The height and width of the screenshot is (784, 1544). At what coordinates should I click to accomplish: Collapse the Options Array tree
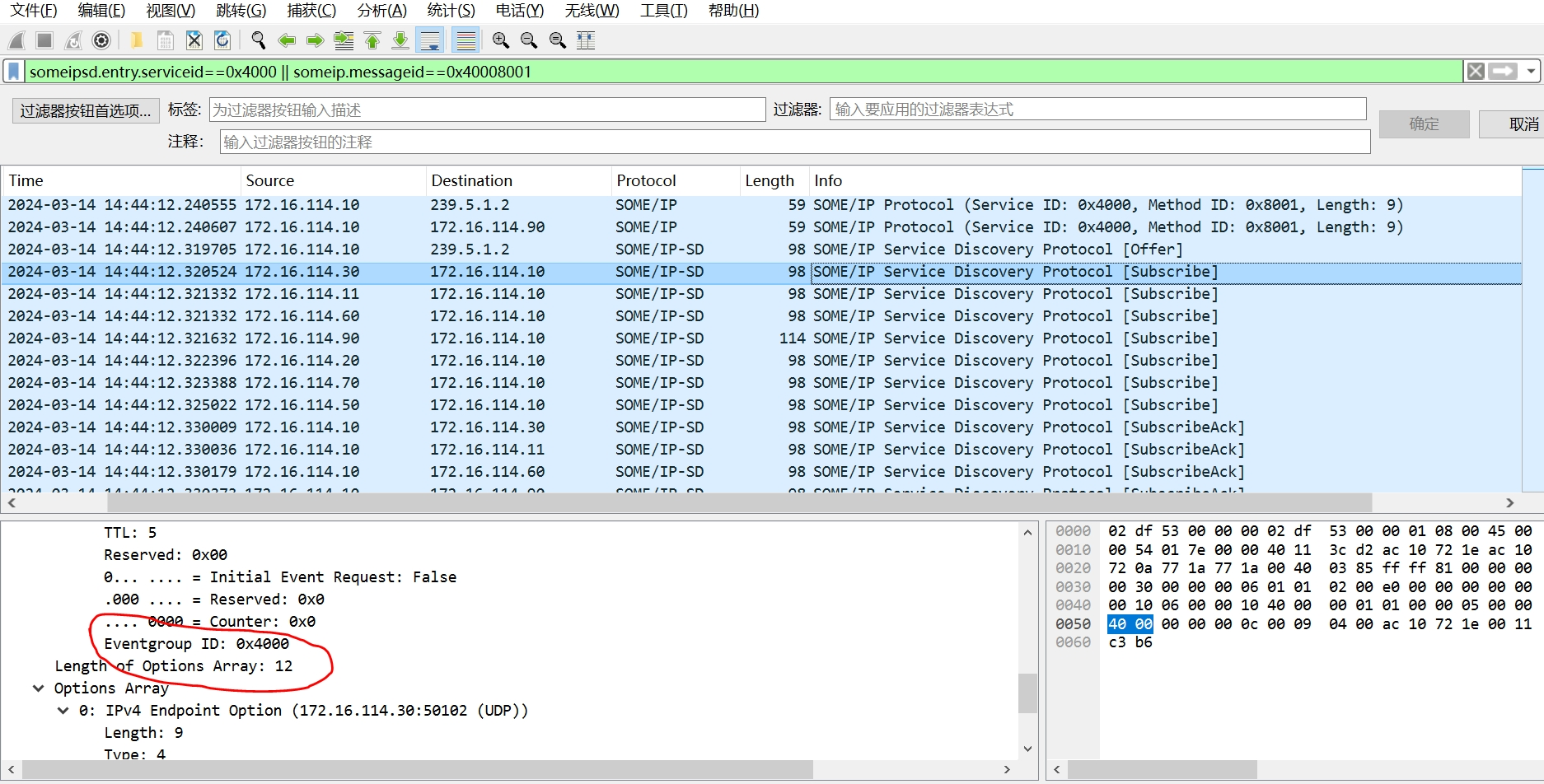pyautogui.click(x=39, y=688)
